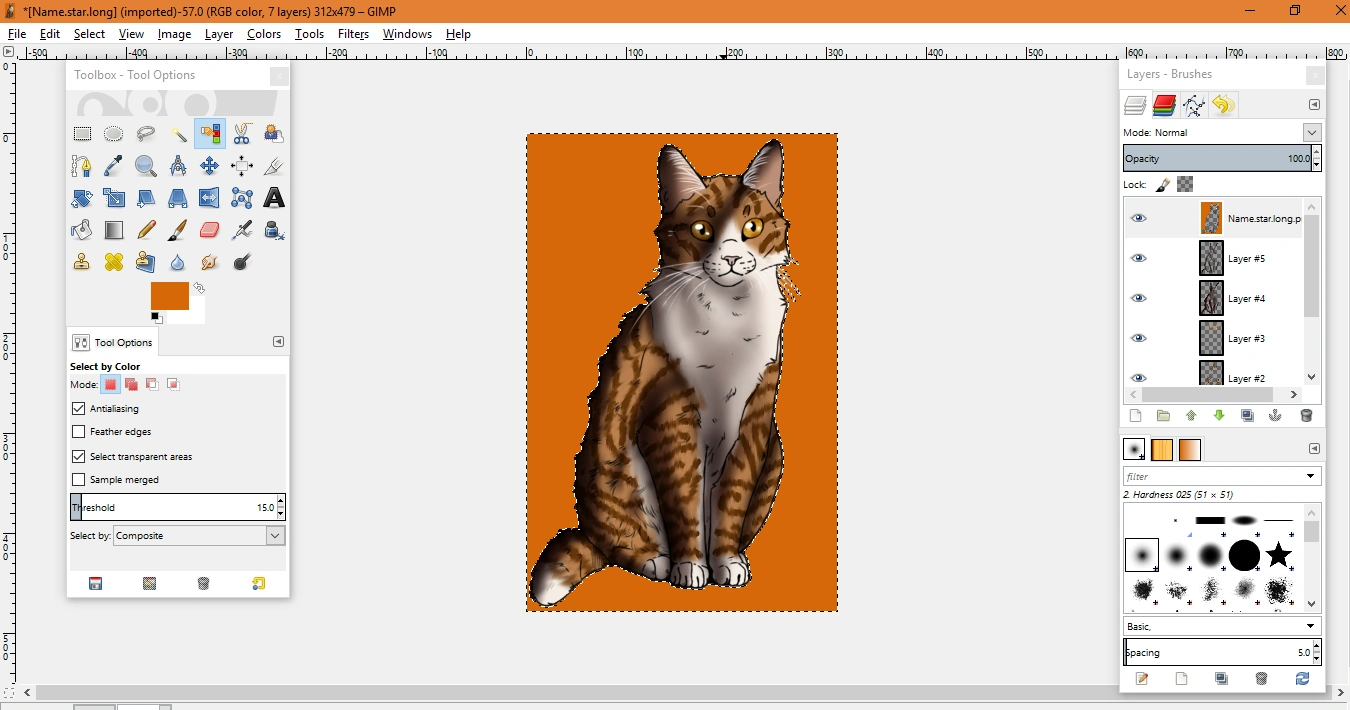Switch to the Paintbrush tool
Viewport: 1350px width, 710px height.
pyautogui.click(x=177, y=230)
